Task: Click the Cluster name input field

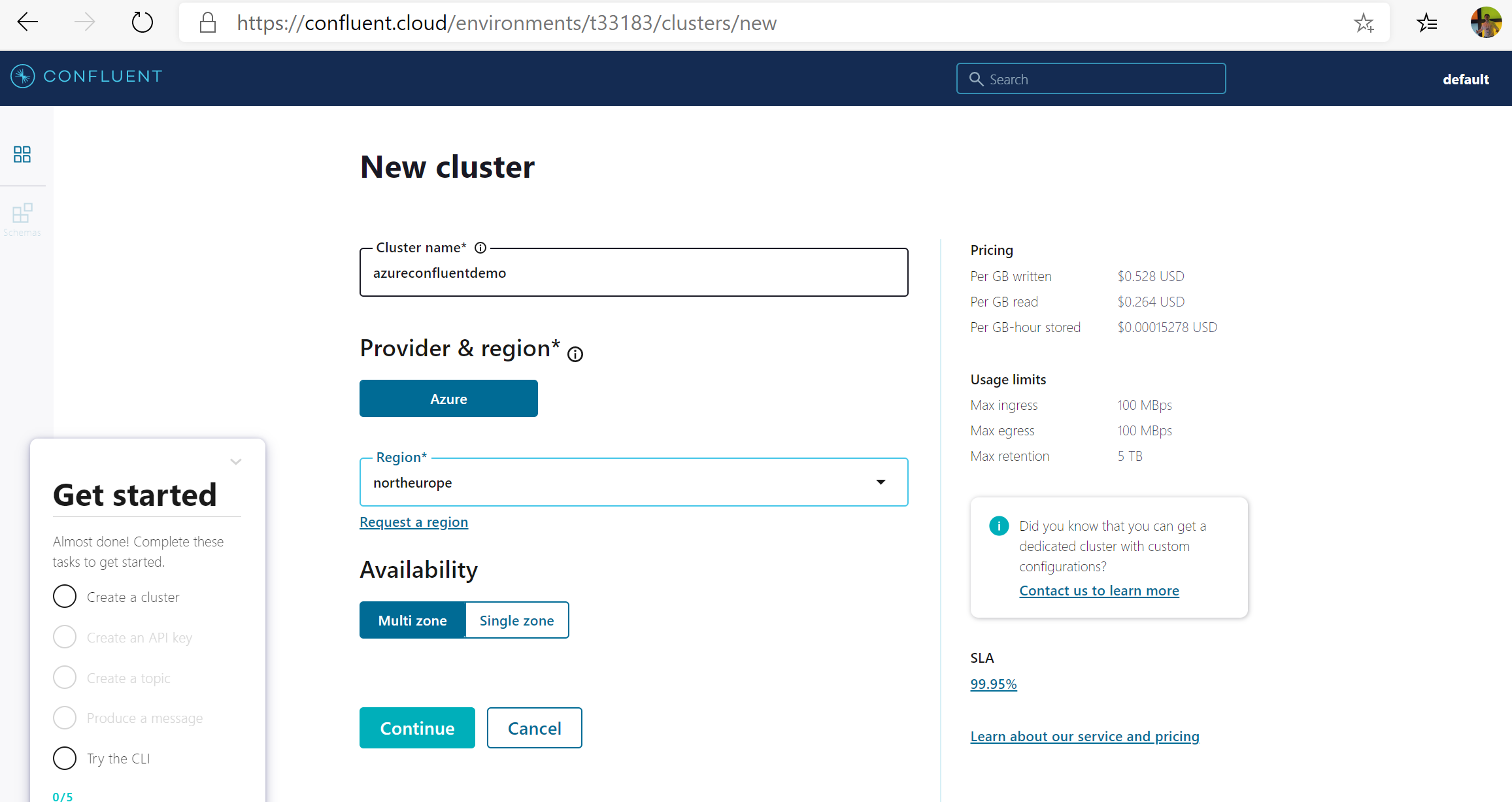Action: [633, 273]
